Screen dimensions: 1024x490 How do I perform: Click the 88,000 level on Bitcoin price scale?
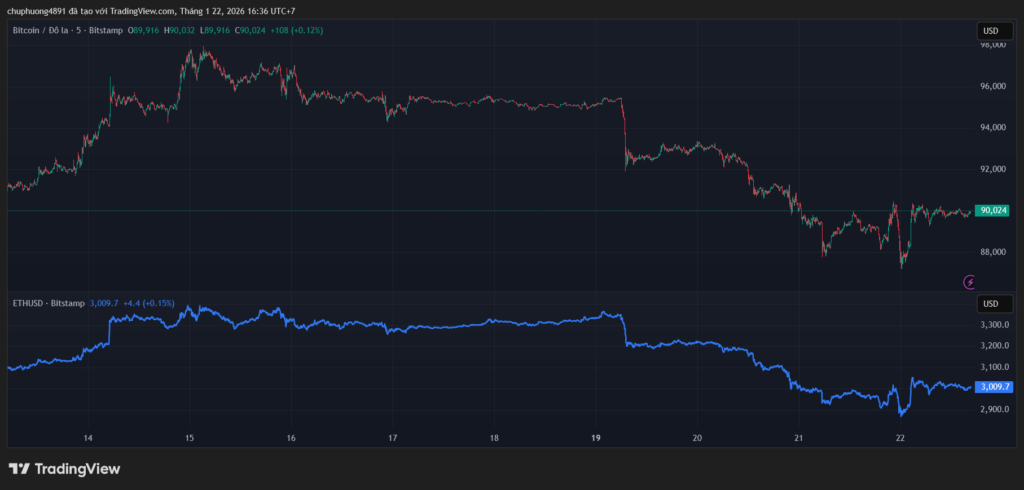point(992,252)
